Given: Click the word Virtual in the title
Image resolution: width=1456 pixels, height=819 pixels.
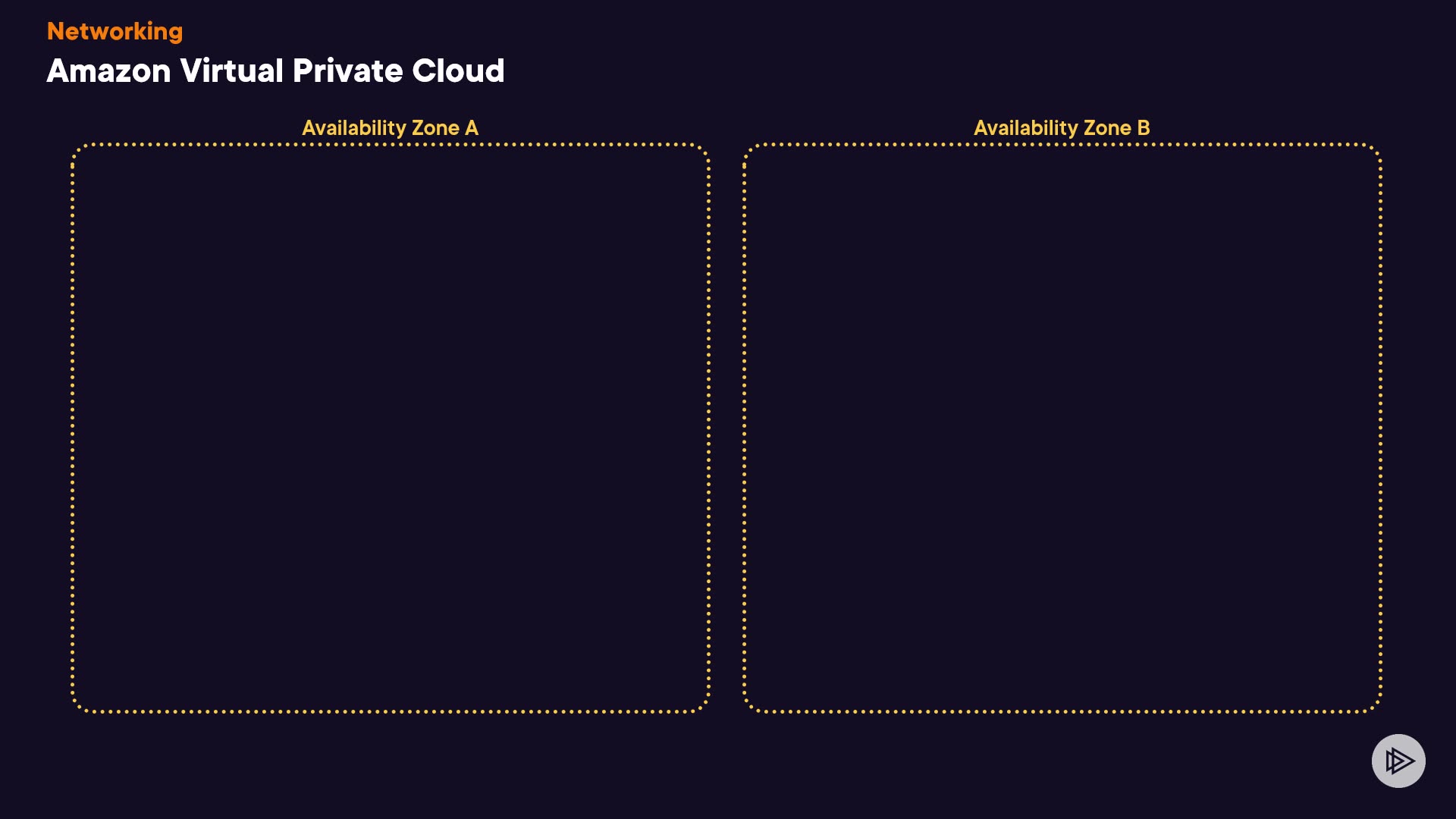Looking at the screenshot, I should tap(231, 71).
